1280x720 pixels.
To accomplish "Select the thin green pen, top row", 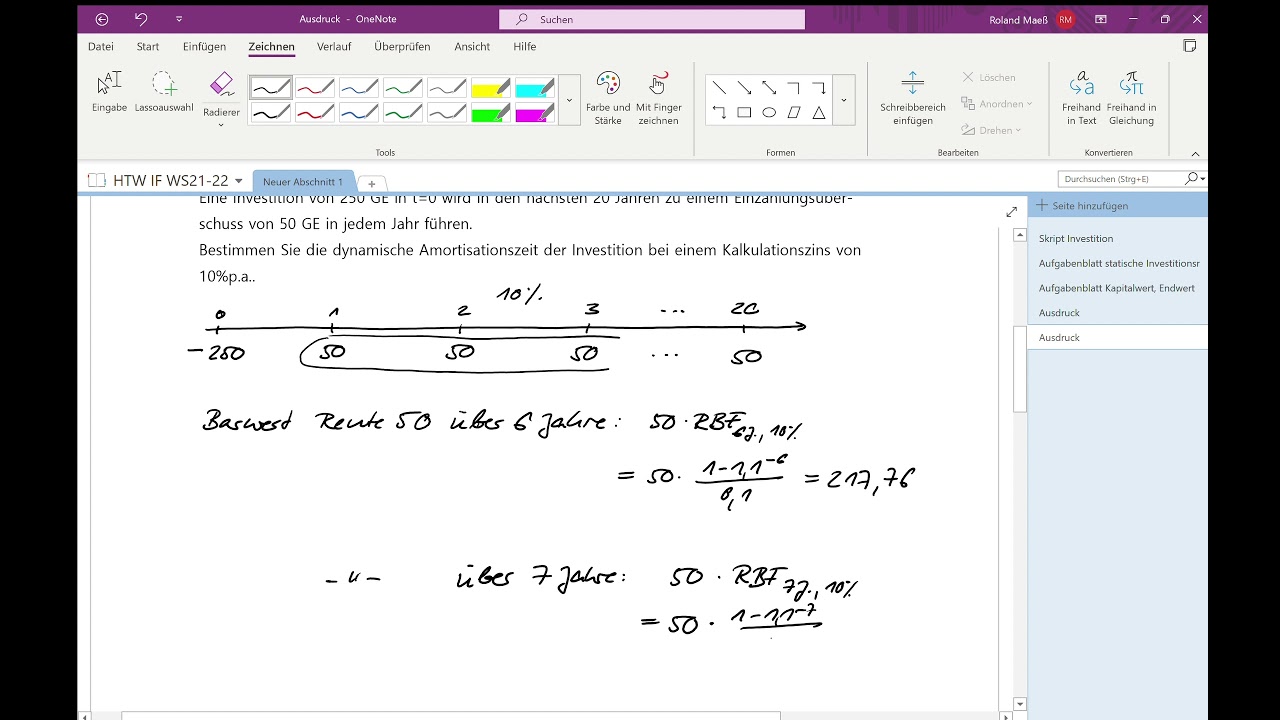I will coord(402,87).
